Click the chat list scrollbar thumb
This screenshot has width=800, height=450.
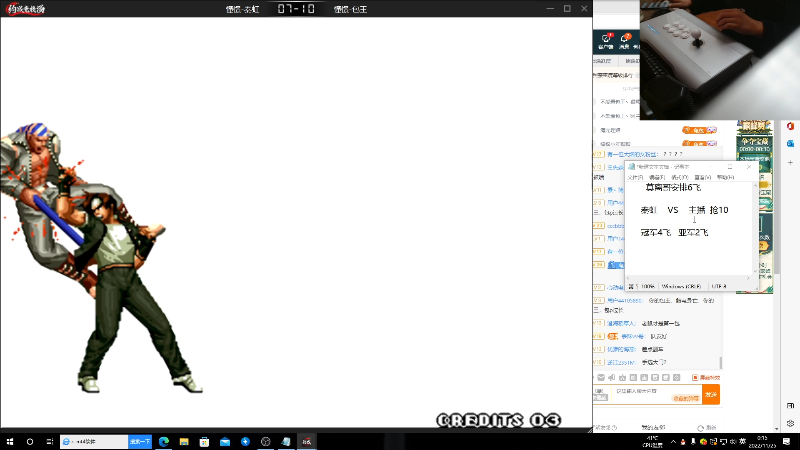[720, 362]
